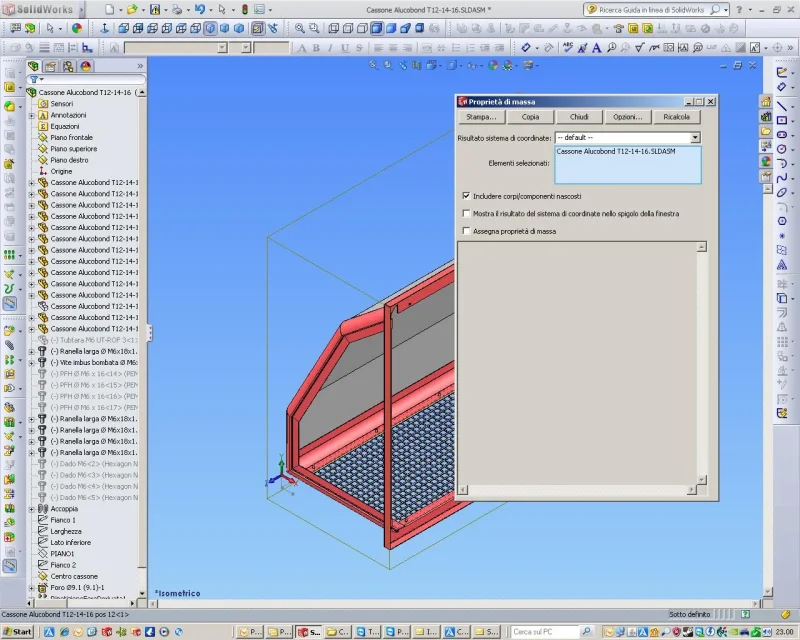The width and height of the screenshot is (800, 640).
Task: Click the section view icon in viewport toolbar
Action: [417, 65]
